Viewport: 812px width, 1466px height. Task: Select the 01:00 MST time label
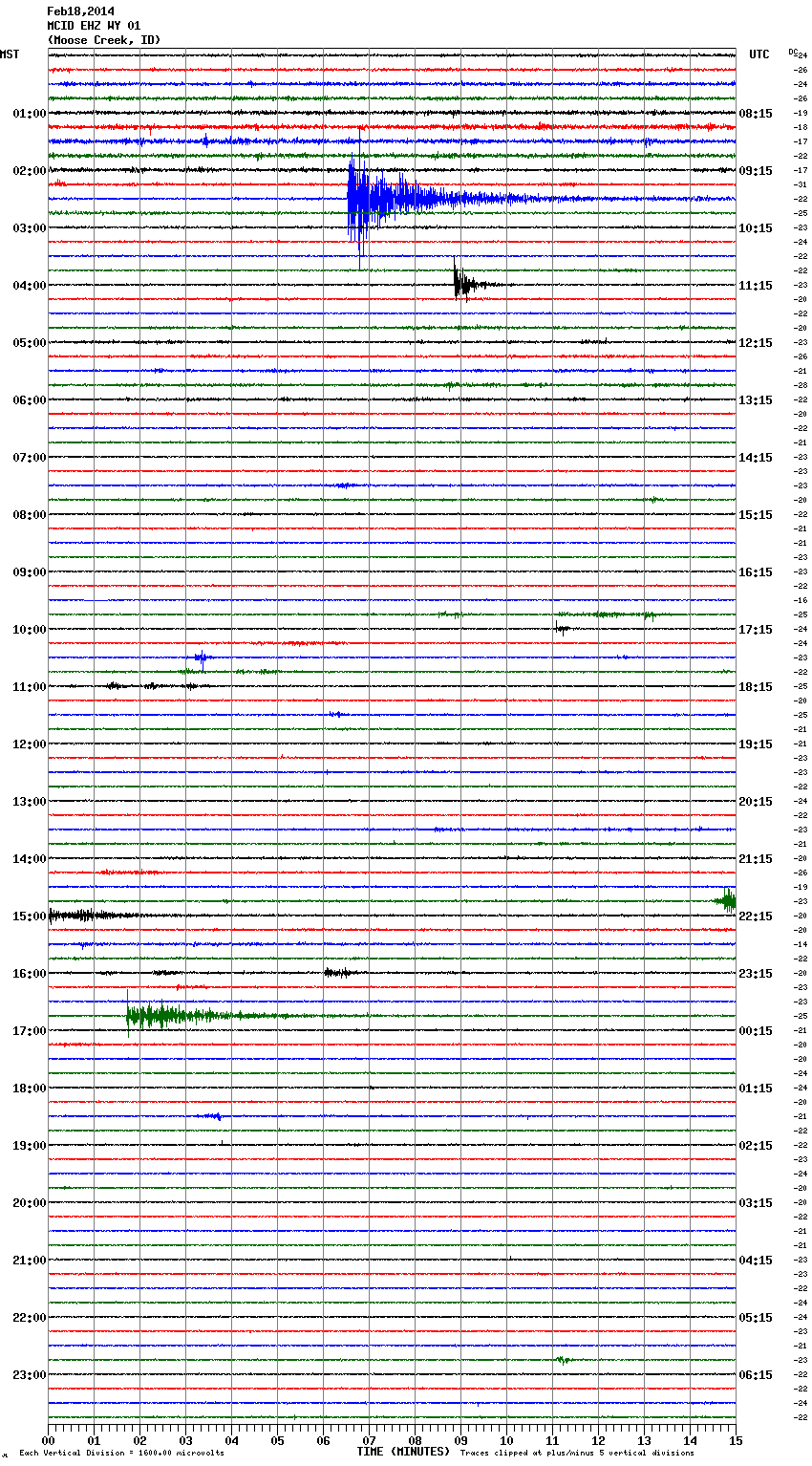(x=30, y=114)
